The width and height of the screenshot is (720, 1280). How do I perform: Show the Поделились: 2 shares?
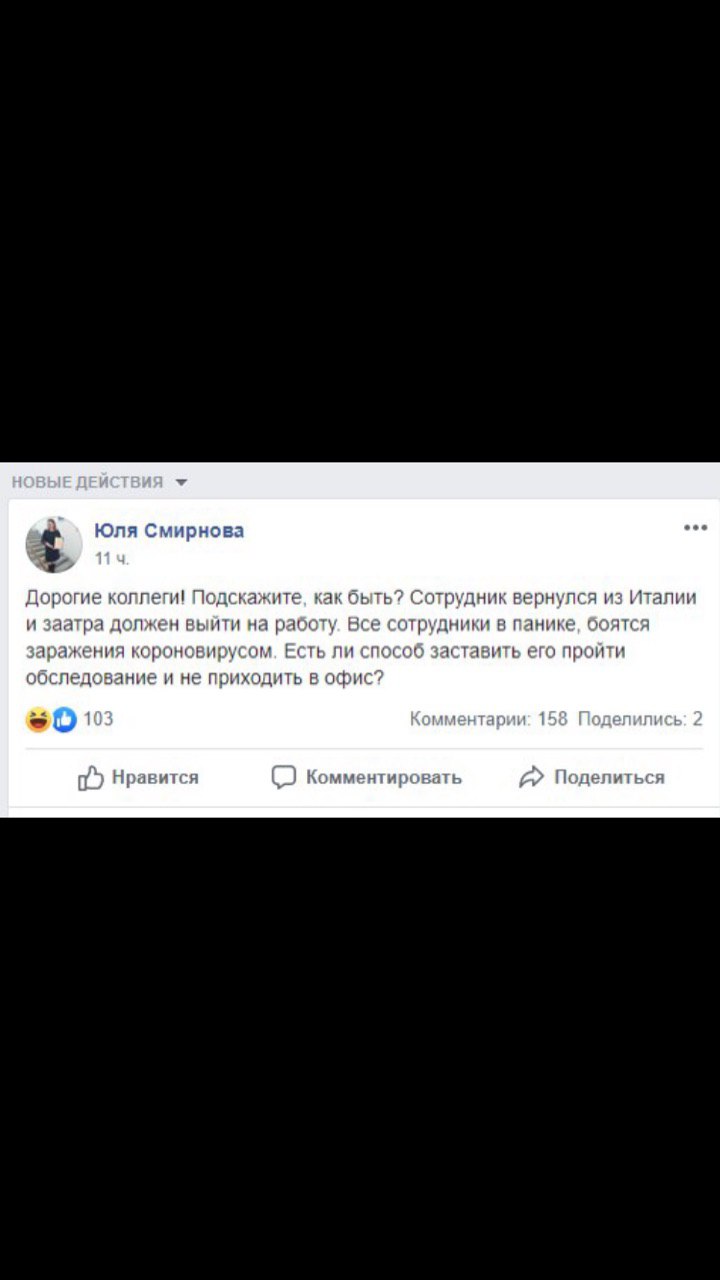640,718
